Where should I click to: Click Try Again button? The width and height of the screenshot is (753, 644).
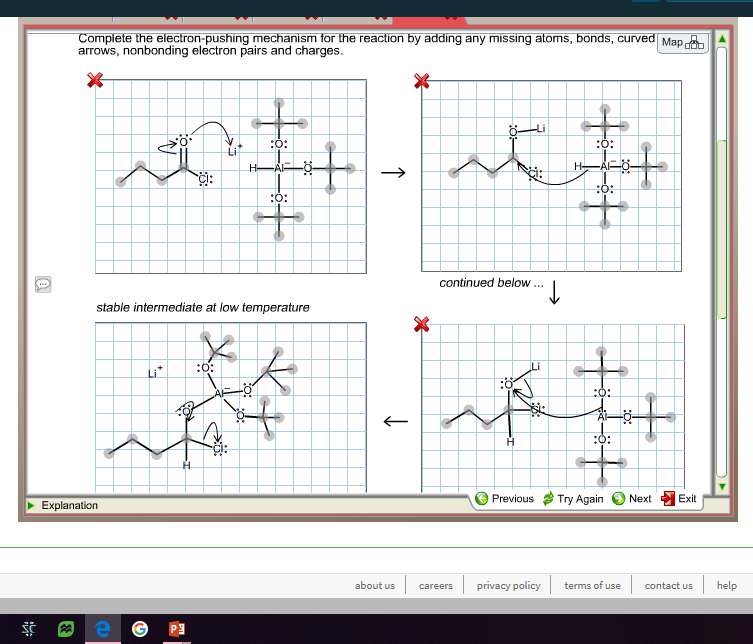tap(573, 498)
